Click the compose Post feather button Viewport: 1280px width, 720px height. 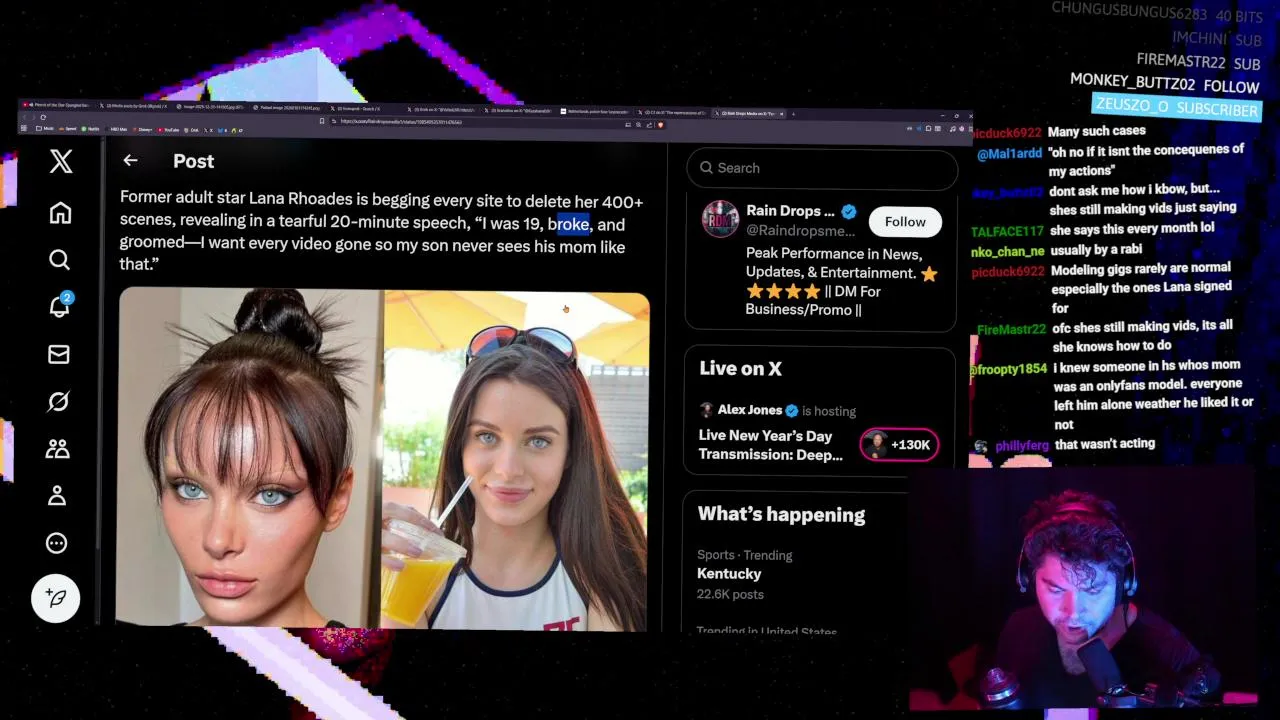[x=56, y=598]
